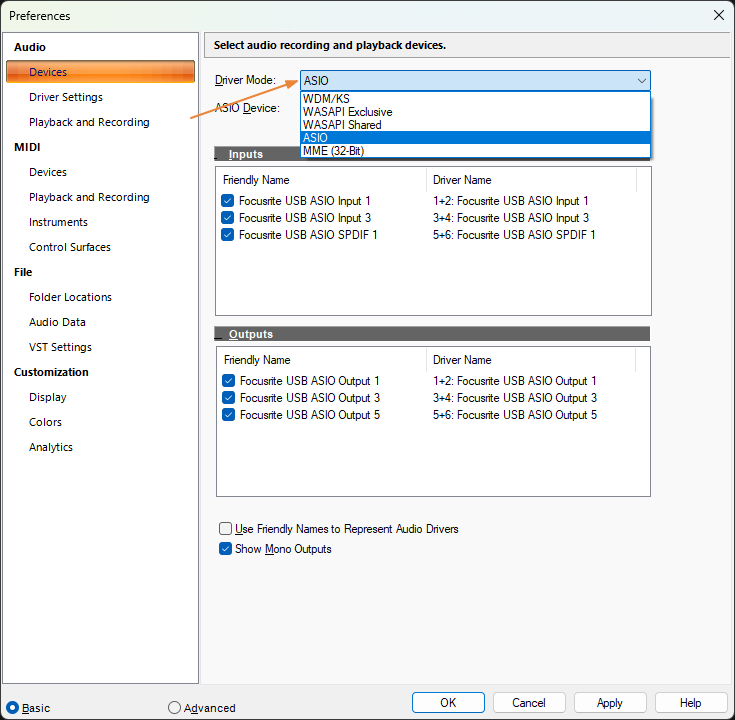Choose WASAPI Shared from the list
This screenshot has width=735, height=720.
coord(475,125)
